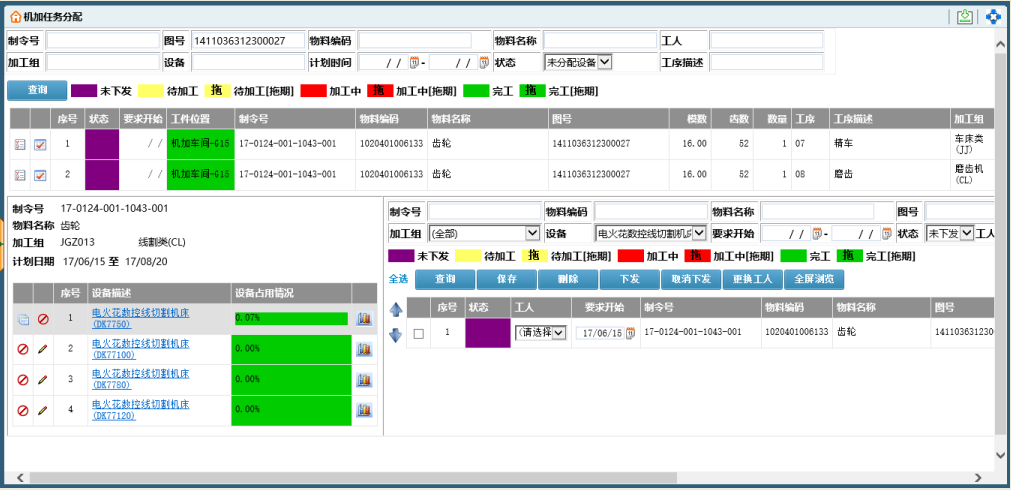Click the purple status cell in task row 1

point(102,144)
